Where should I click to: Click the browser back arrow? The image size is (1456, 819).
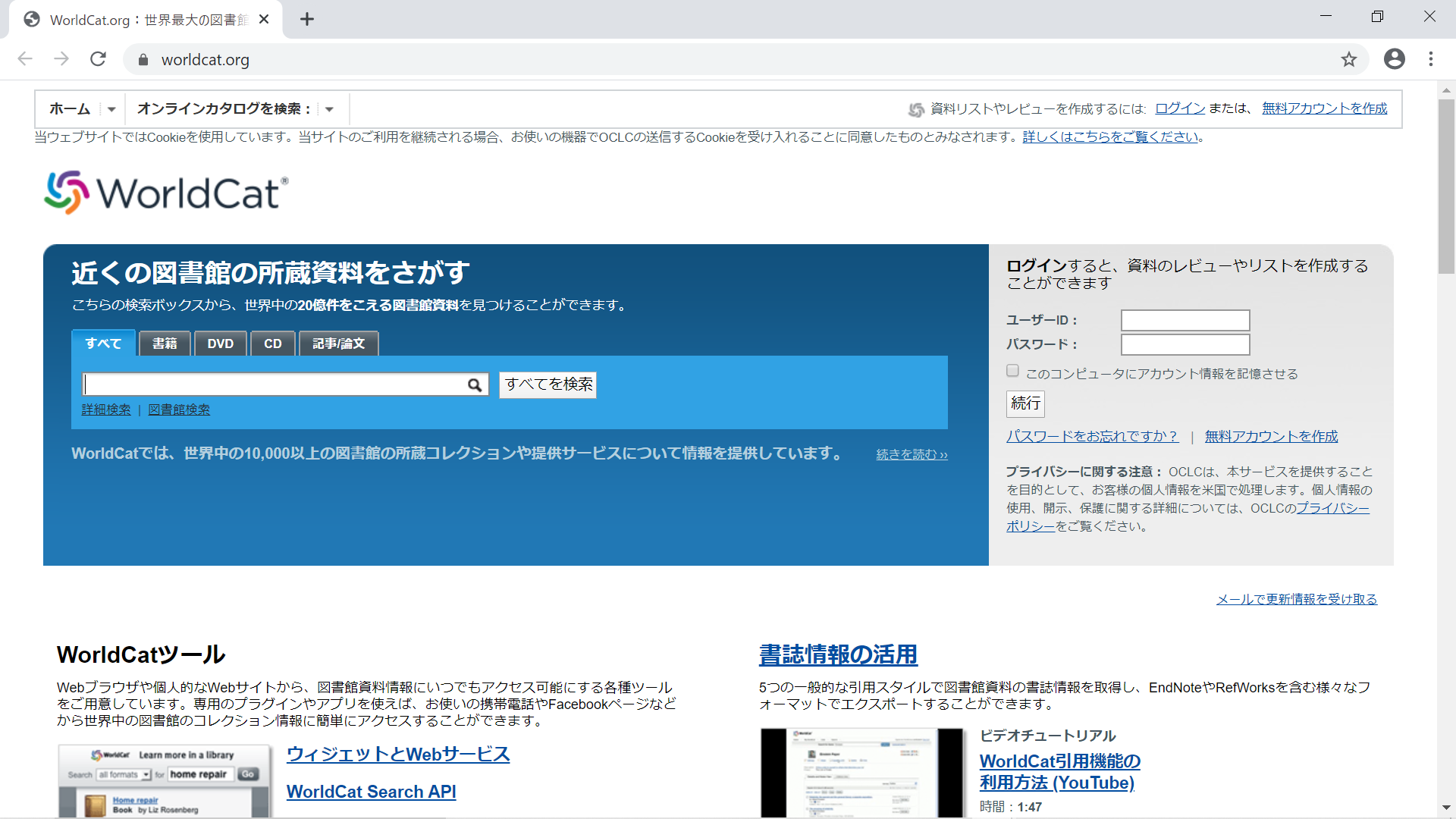25,59
